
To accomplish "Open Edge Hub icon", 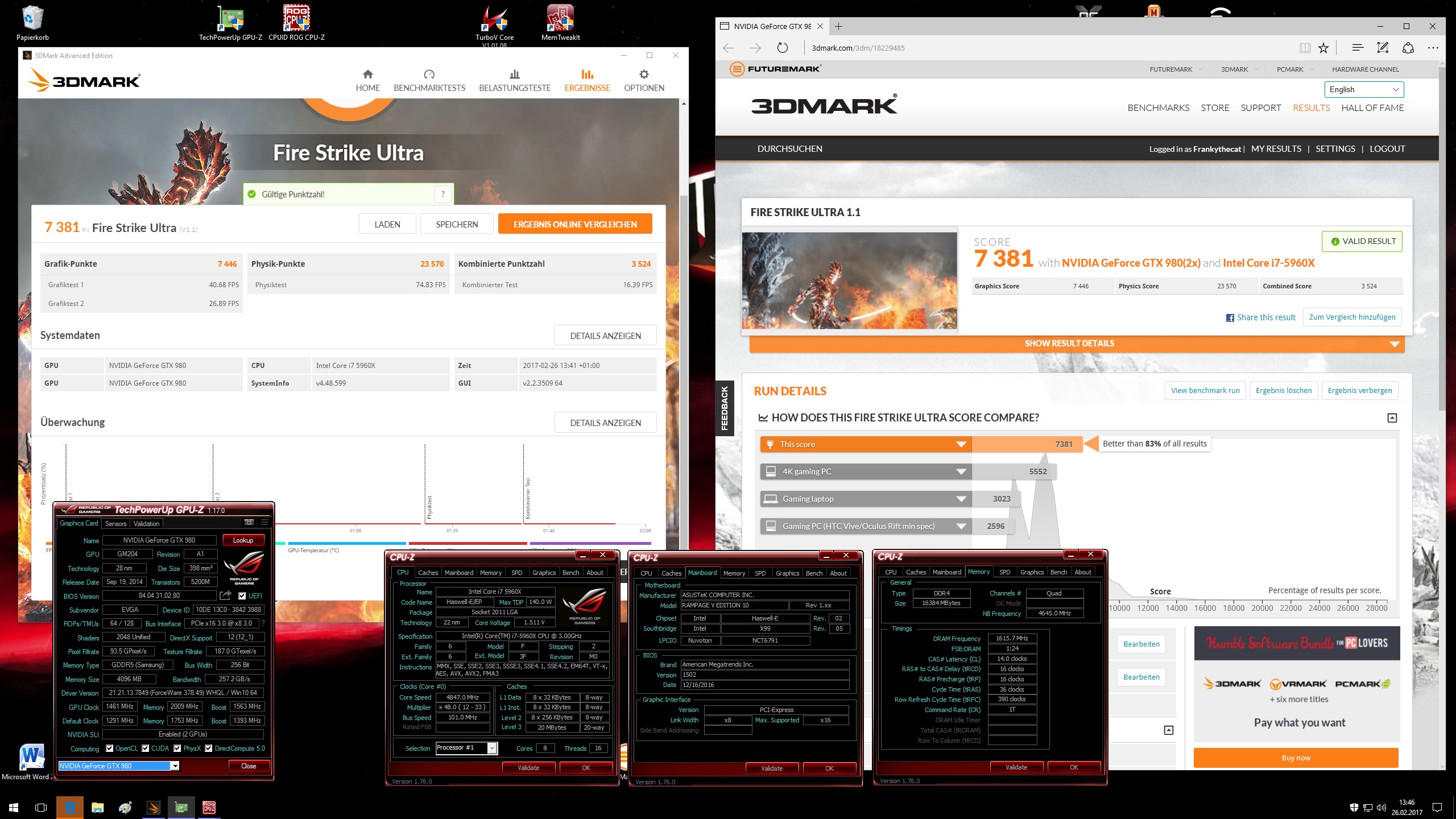I will tap(1358, 48).
